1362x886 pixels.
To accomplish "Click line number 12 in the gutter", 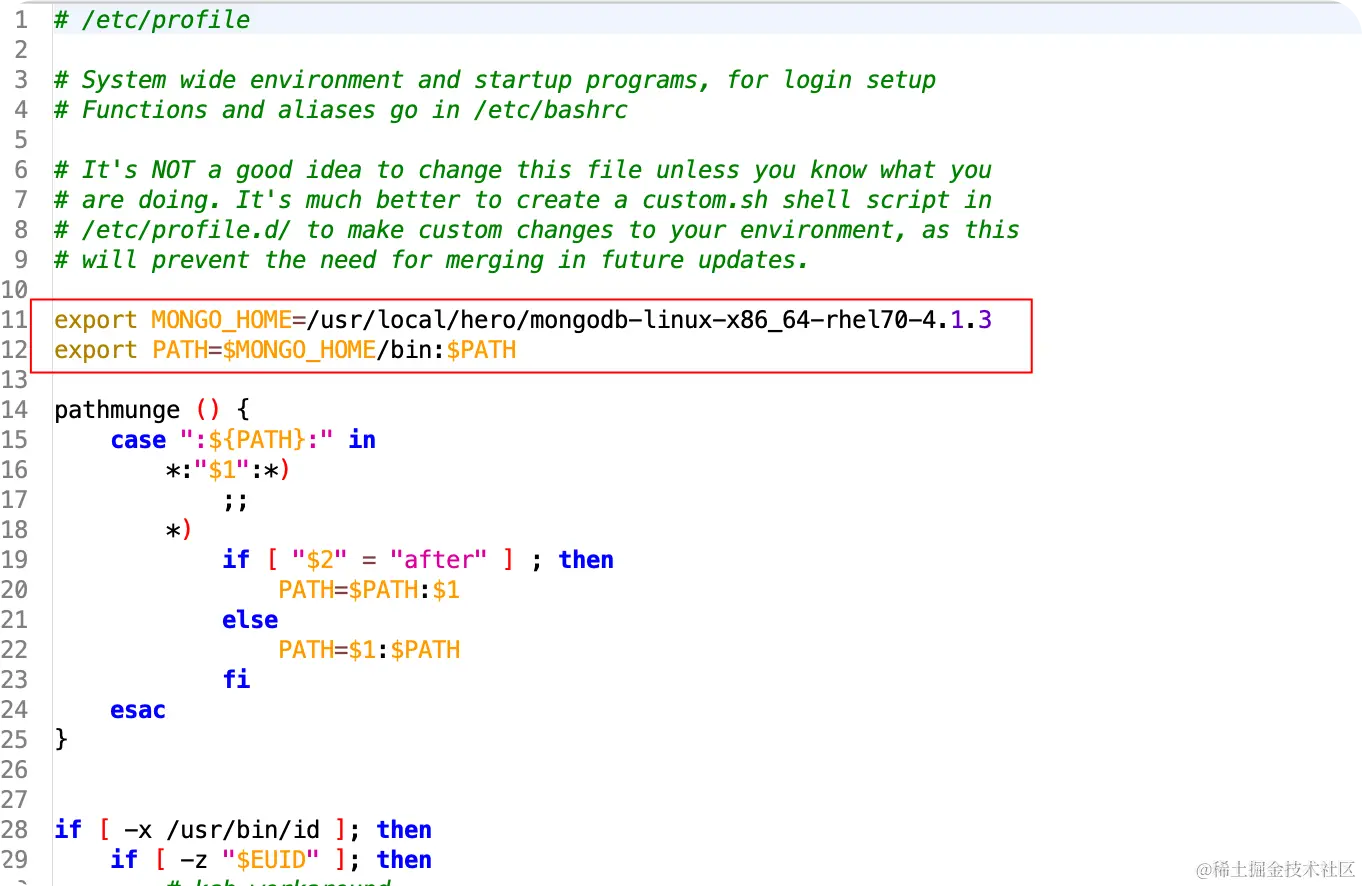I will coord(15,350).
